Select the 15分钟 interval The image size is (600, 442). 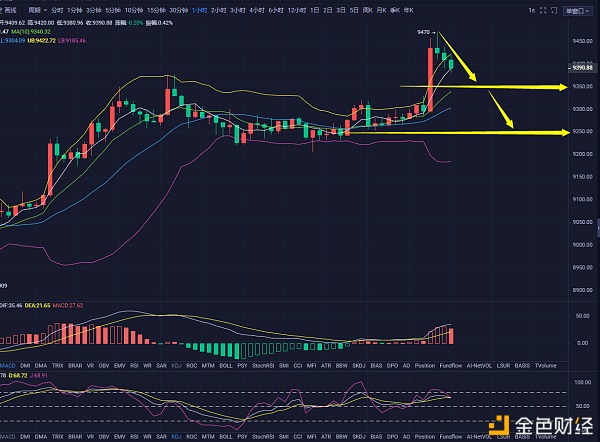[156, 10]
